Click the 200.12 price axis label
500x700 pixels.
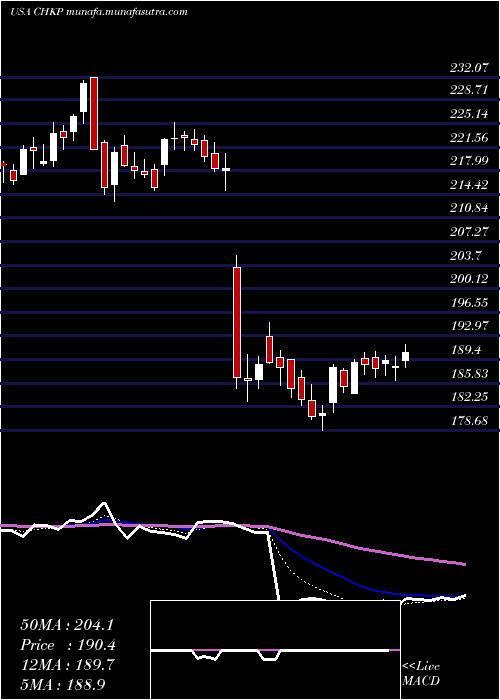click(469, 279)
